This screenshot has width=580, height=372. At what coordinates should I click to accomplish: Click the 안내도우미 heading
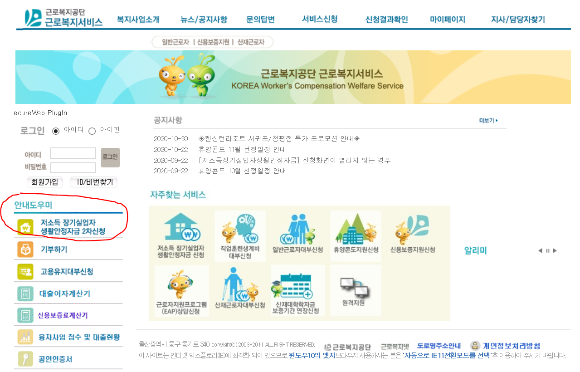(33, 205)
